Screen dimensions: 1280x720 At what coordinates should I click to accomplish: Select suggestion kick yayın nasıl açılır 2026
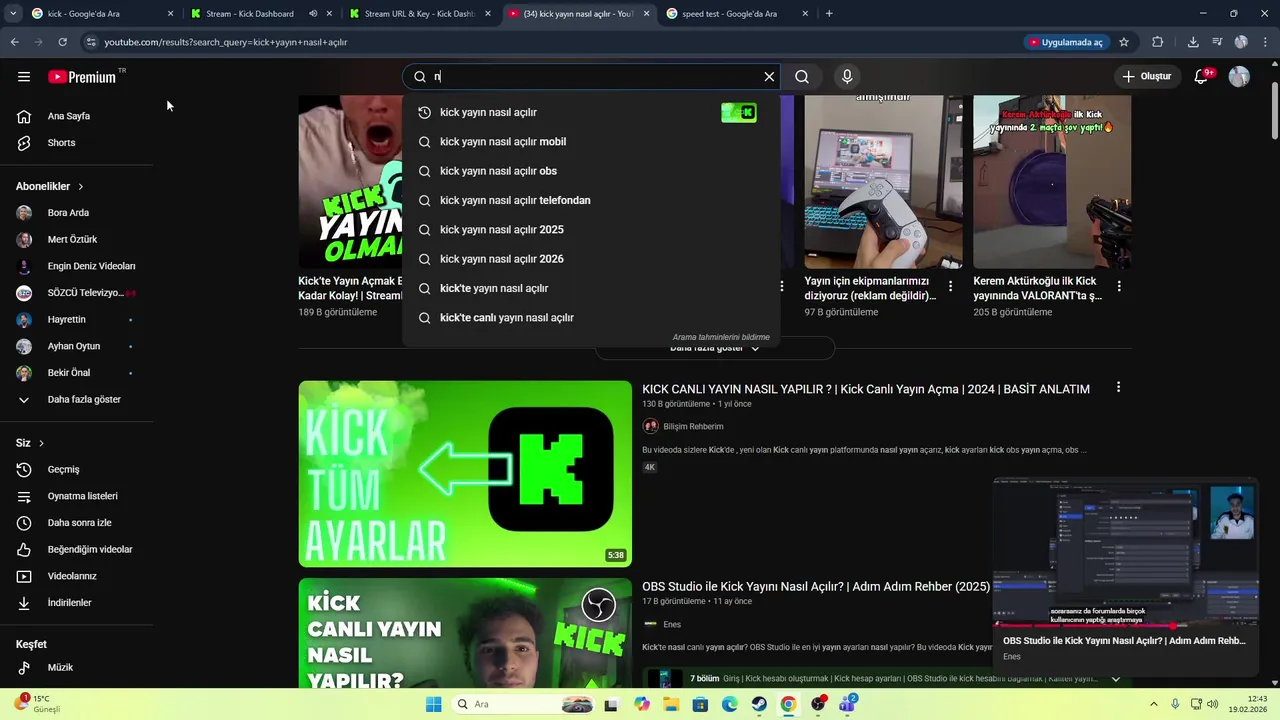point(590,259)
